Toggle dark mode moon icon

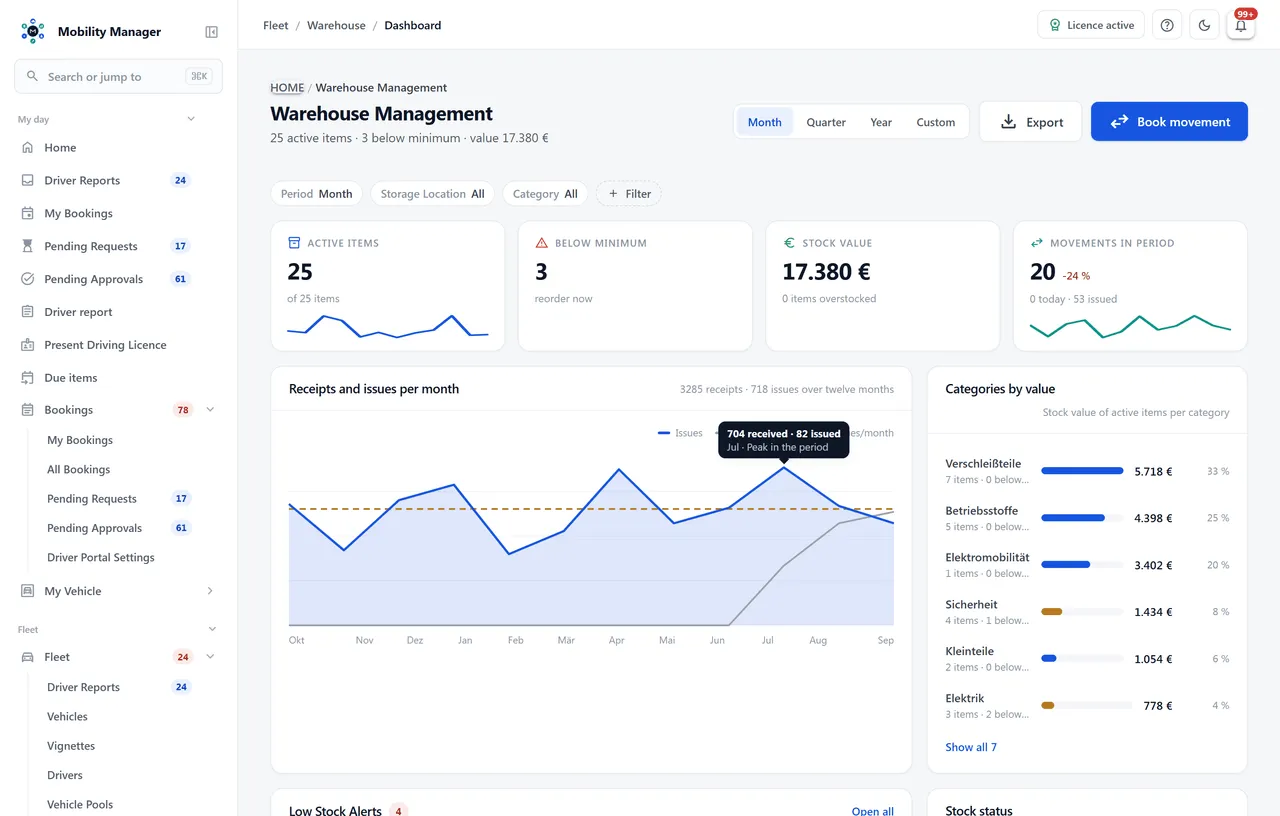(1204, 25)
